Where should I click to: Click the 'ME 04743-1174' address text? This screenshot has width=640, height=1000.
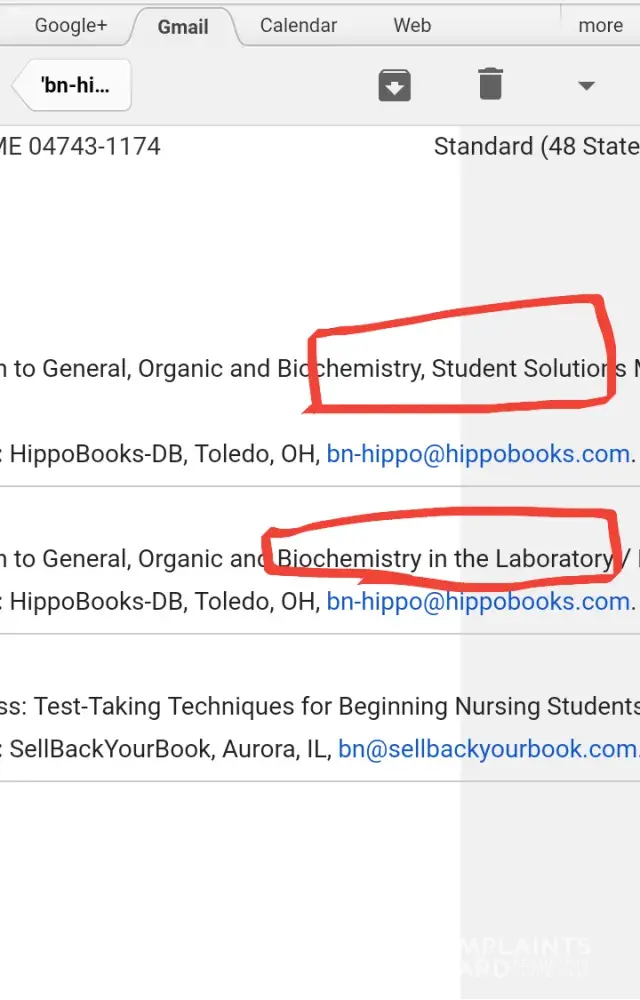82,147
